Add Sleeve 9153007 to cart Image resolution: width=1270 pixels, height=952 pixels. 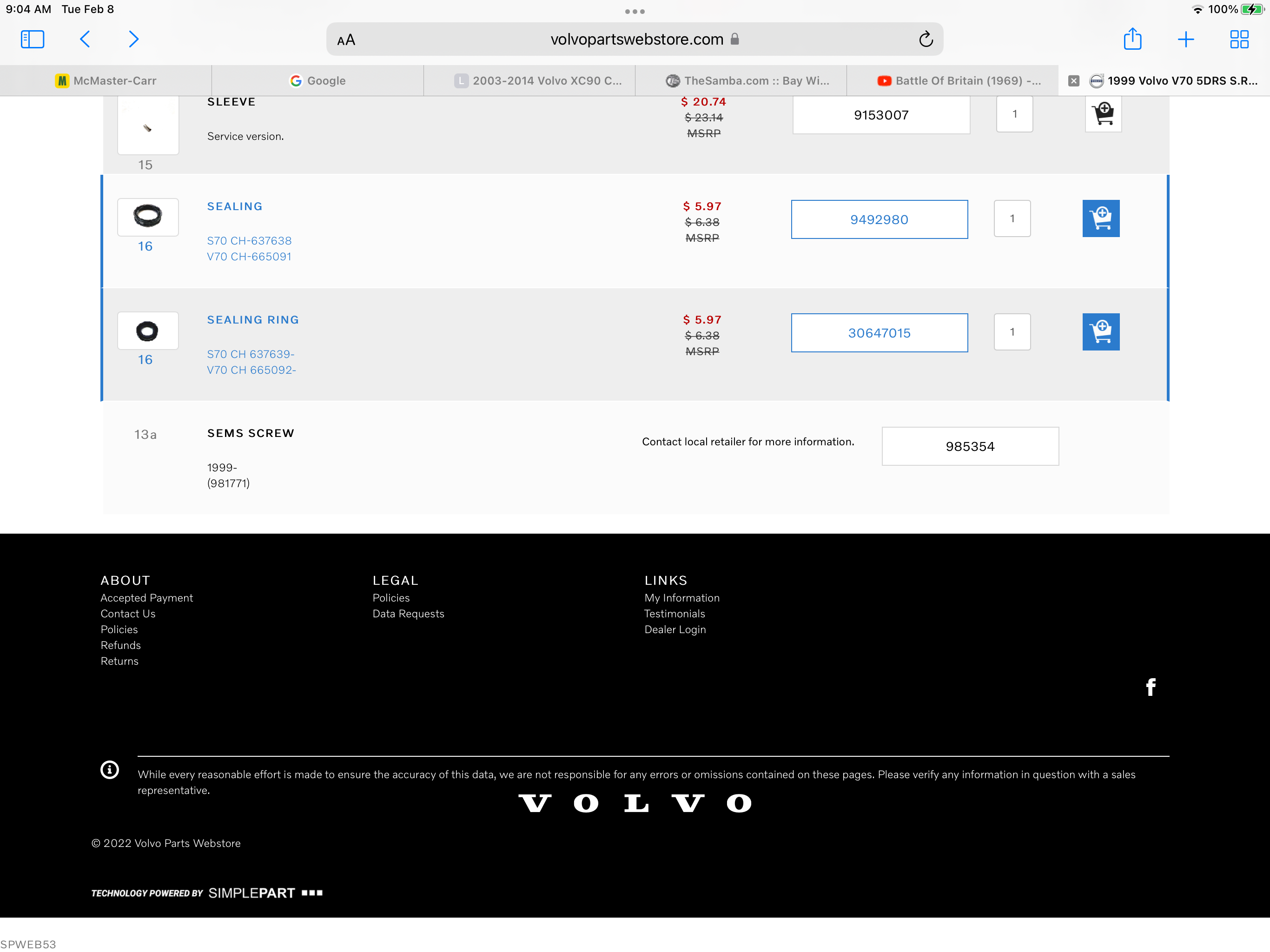click(1103, 114)
